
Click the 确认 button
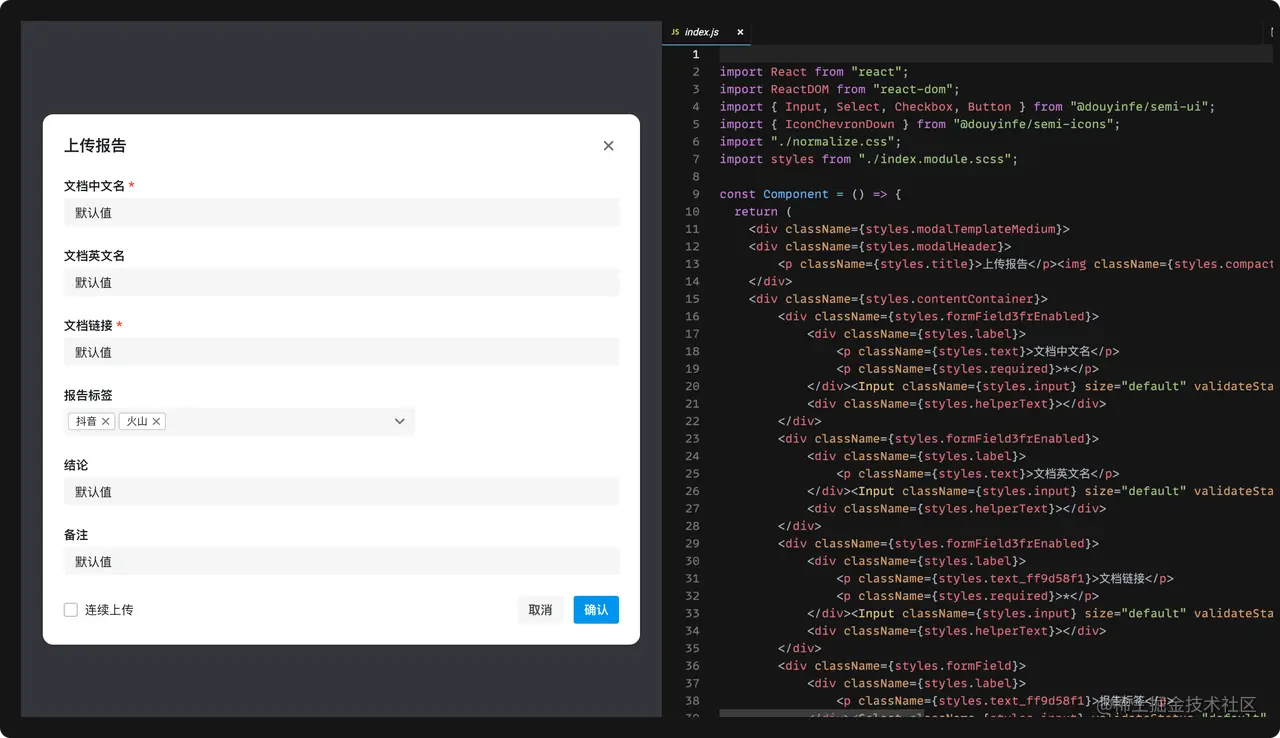tap(596, 610)
